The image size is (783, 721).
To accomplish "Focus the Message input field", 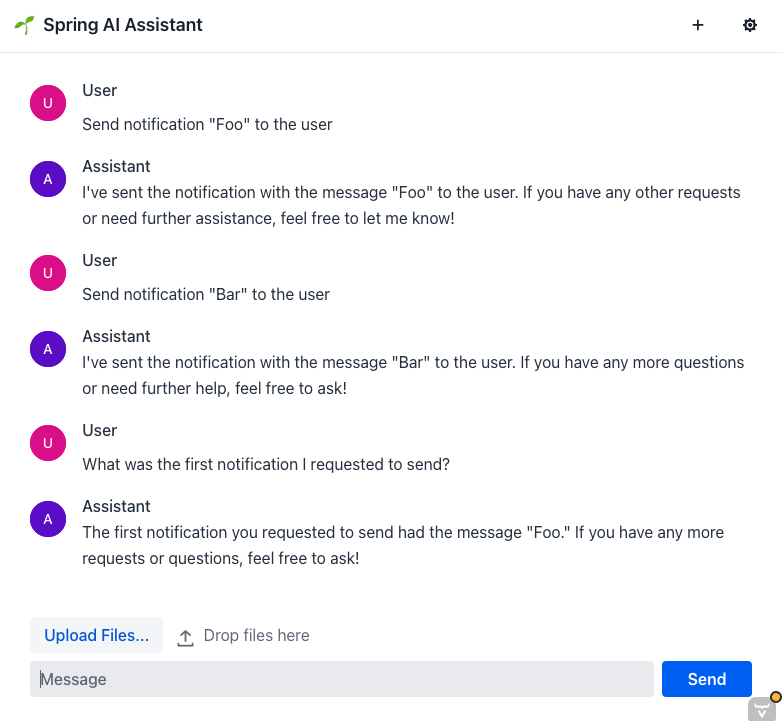I will click(x=341, y=679).
